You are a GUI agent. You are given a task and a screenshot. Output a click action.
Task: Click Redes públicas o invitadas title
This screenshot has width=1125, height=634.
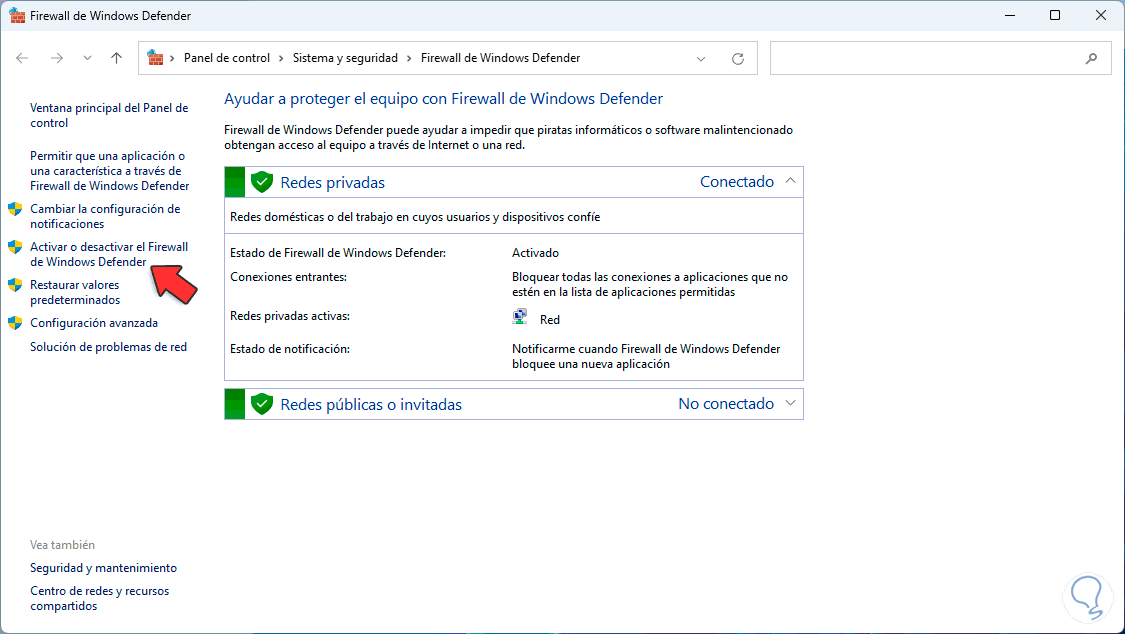click(x=371, y=404)
